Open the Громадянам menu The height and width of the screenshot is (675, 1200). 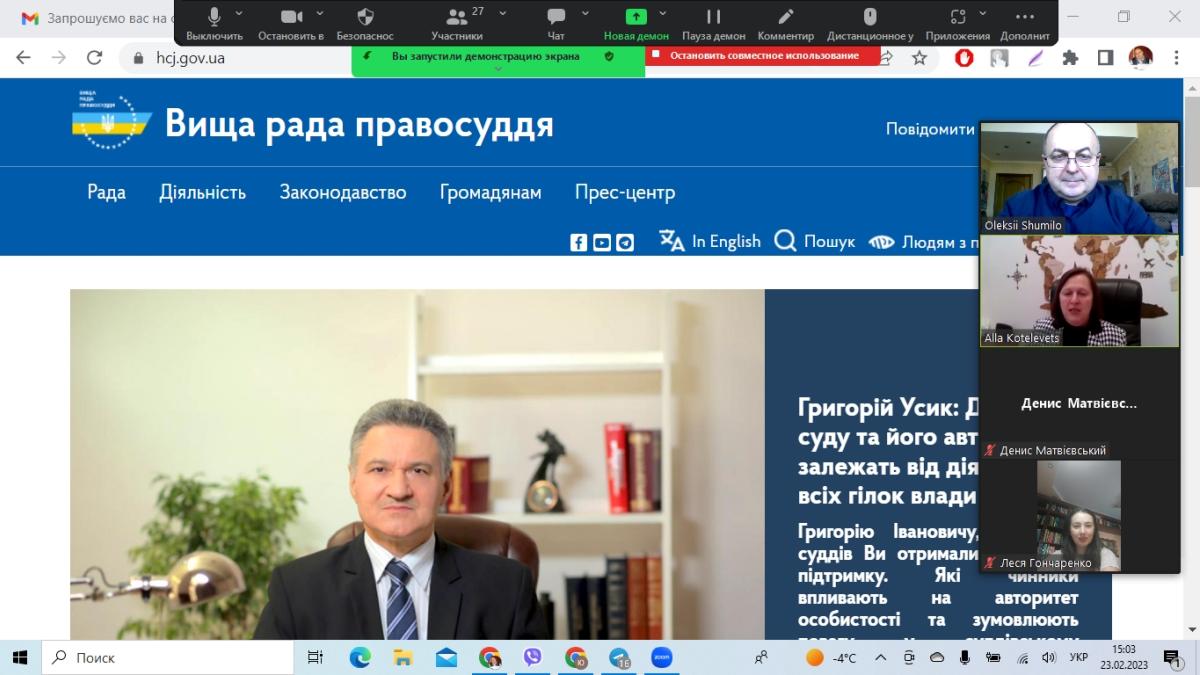coord(490,192)
